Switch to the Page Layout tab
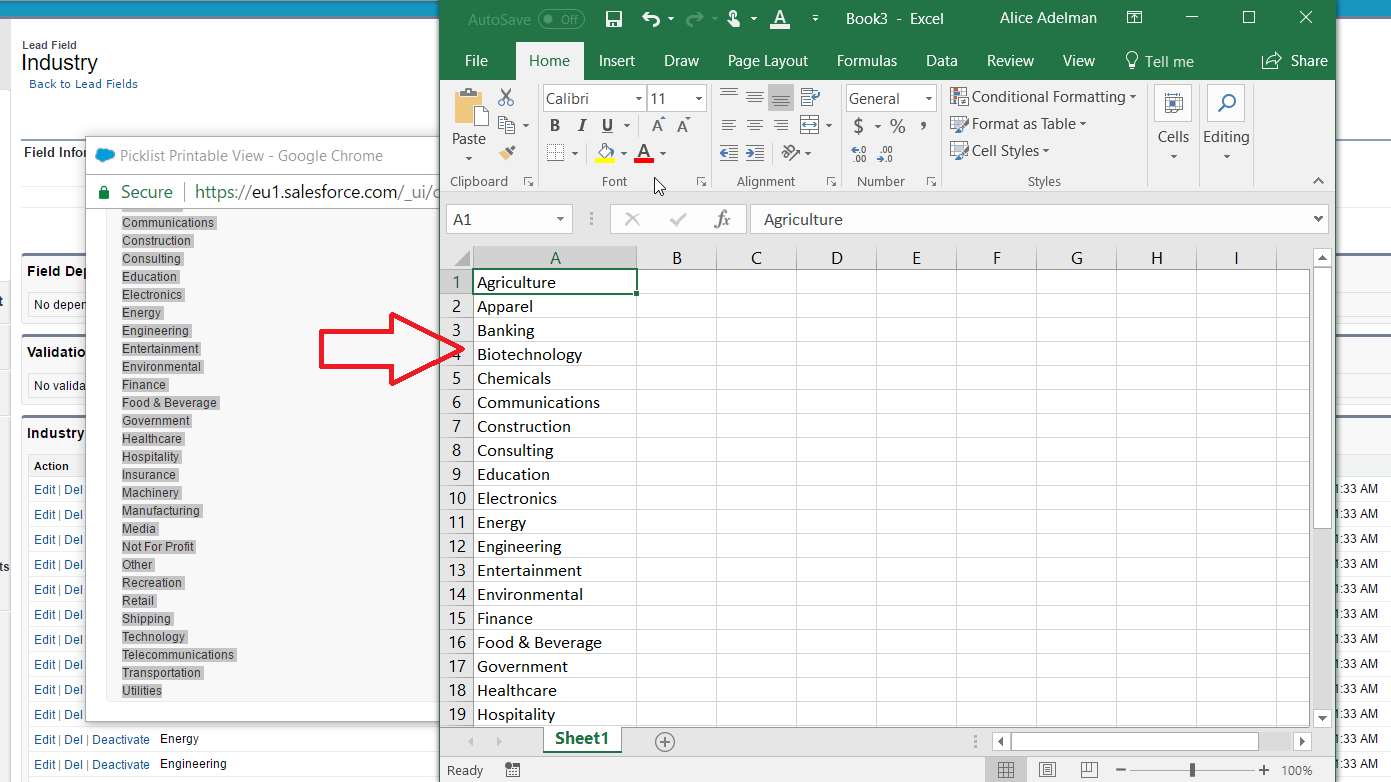 (x=768, y=61)
